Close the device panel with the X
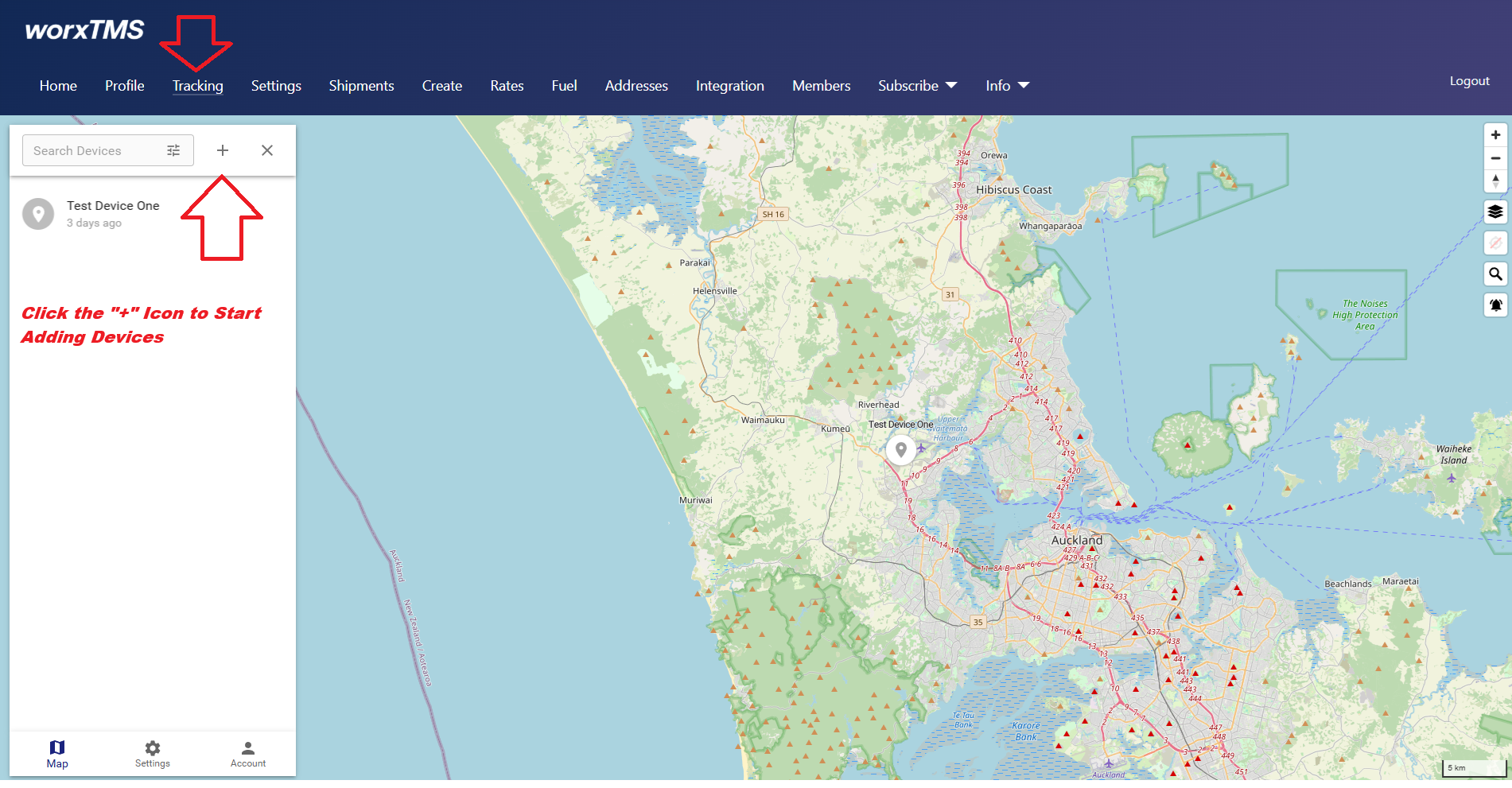Viewport: 1512px width, 788px height. [x=266, y=149]
